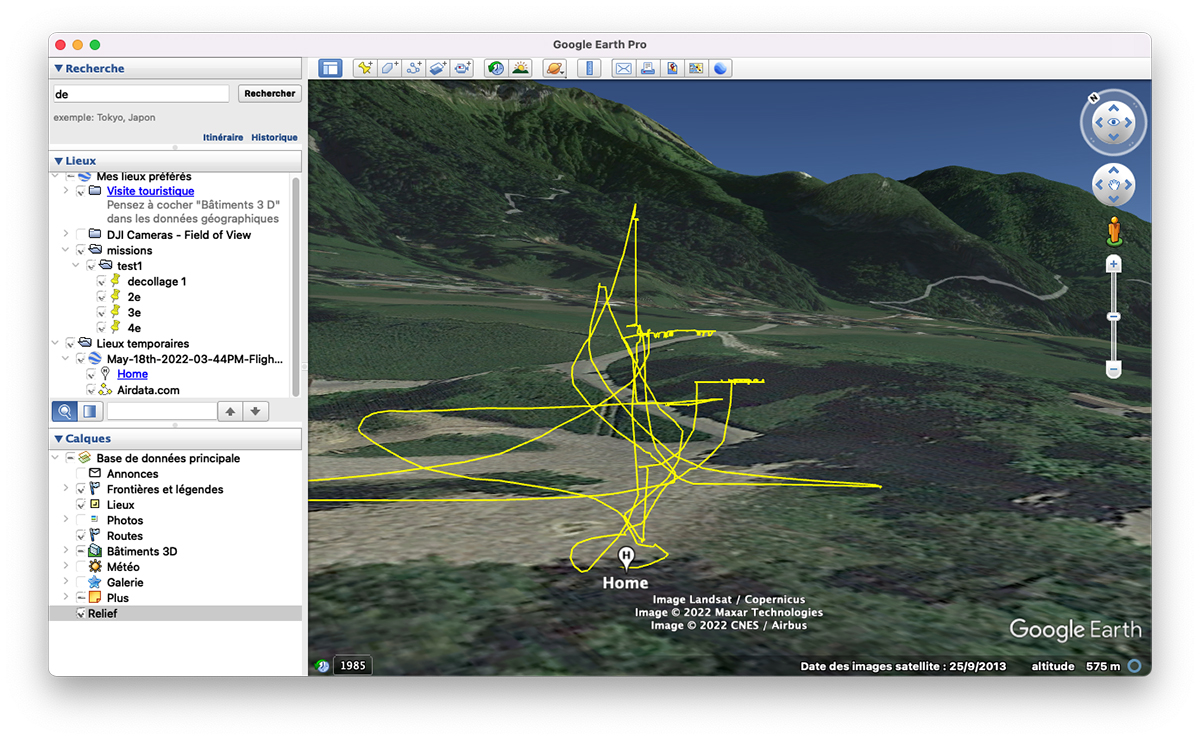The height and width of the screenshot is (740, 1200).
Task: Select the 3e placemark item
Action: coord(134,313)
